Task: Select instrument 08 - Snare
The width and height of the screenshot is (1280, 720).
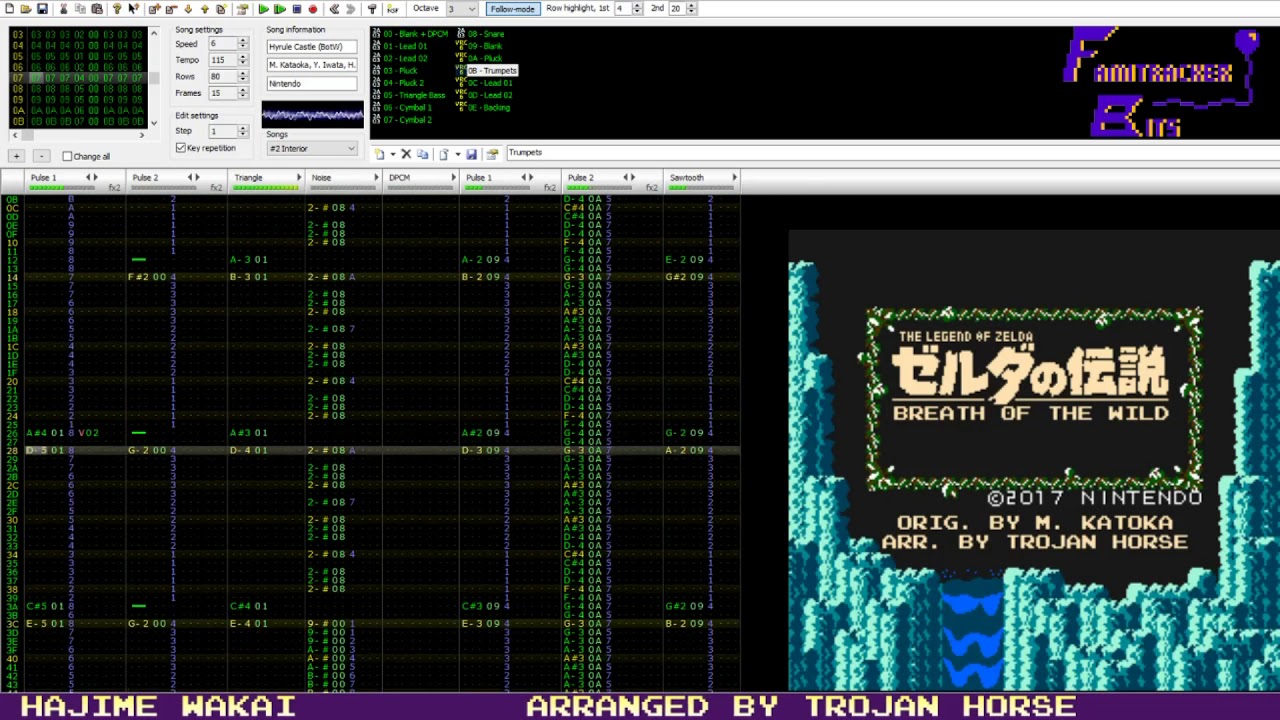Action: (480, 34)
